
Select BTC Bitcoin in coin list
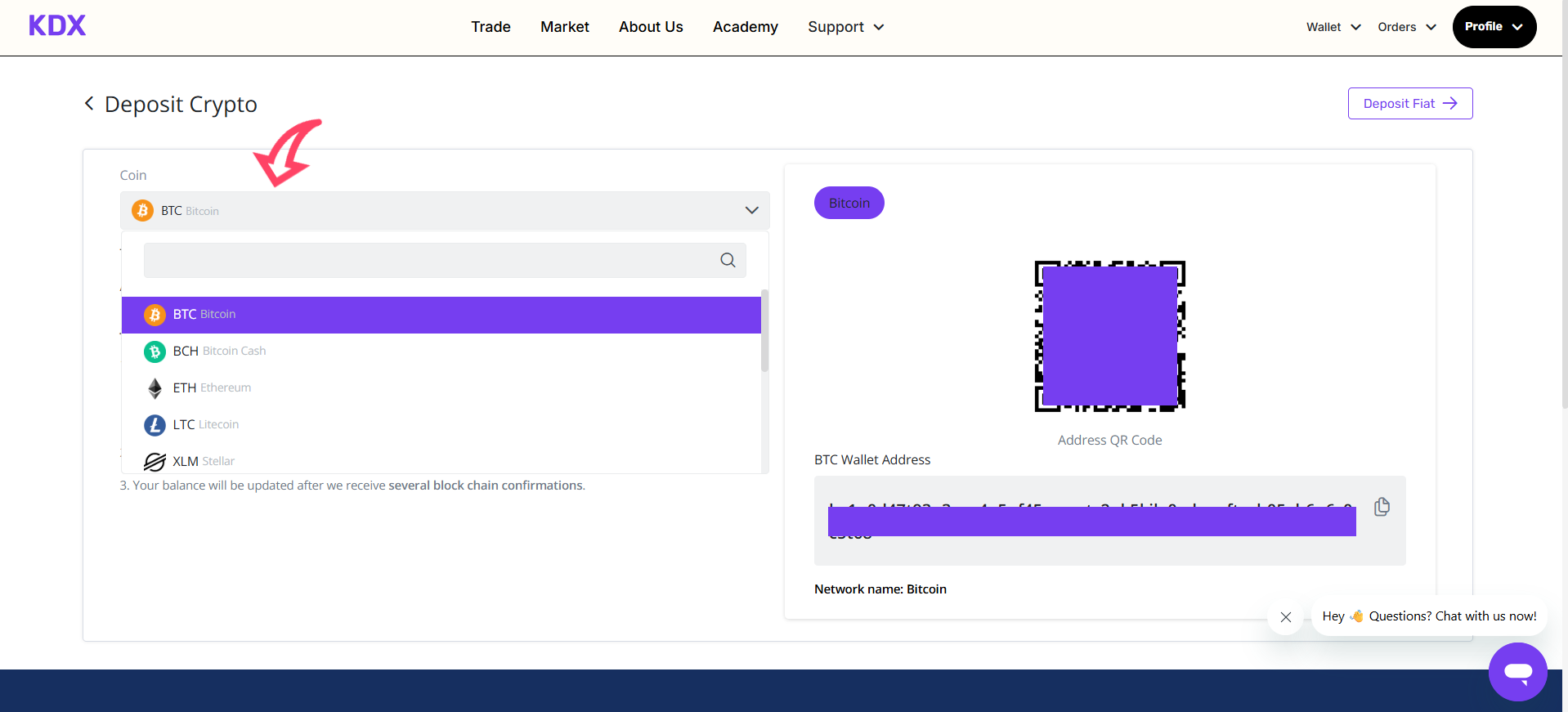pos(441,315)
